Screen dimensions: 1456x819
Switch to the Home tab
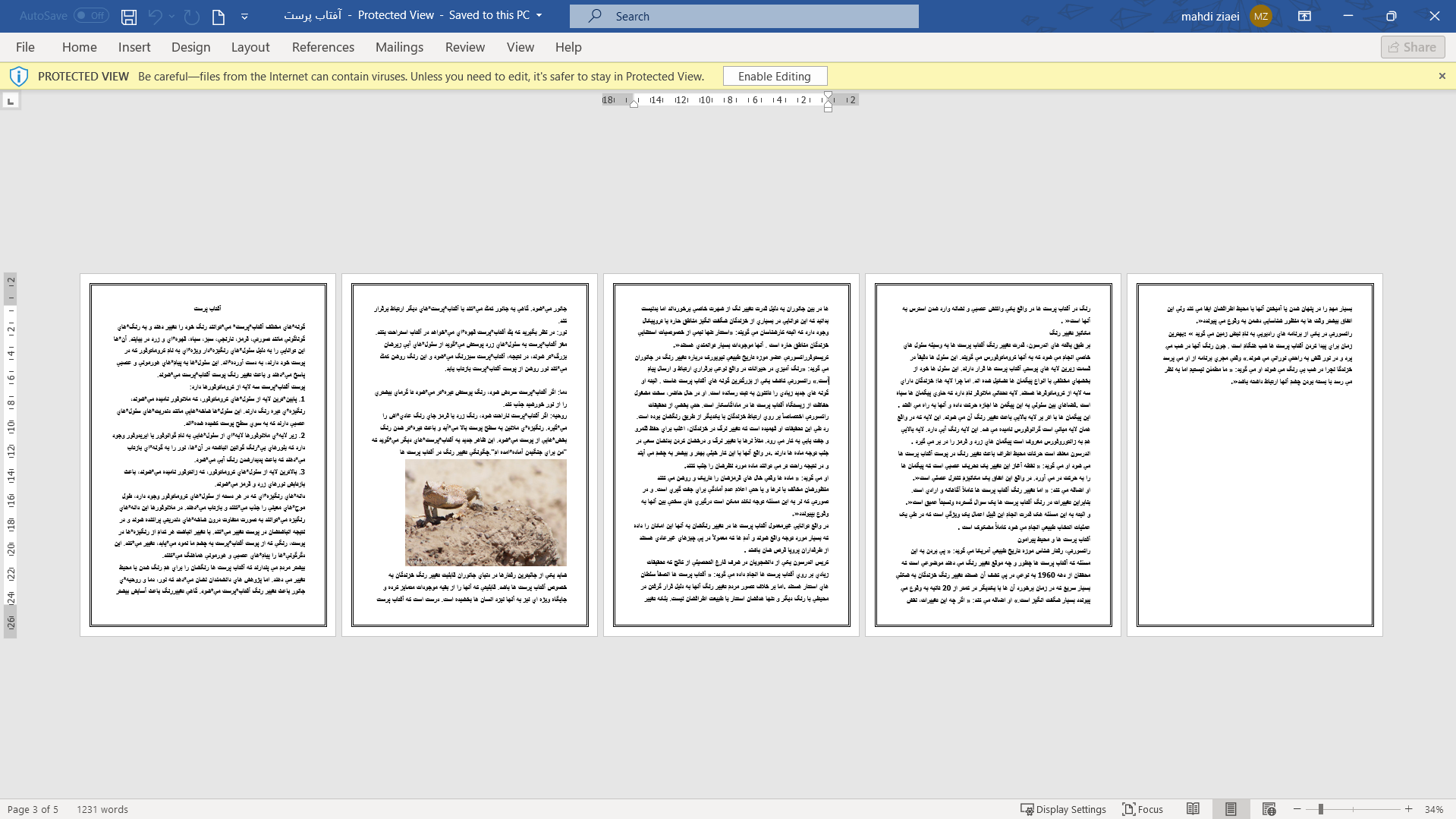click(x=80, y=47)
